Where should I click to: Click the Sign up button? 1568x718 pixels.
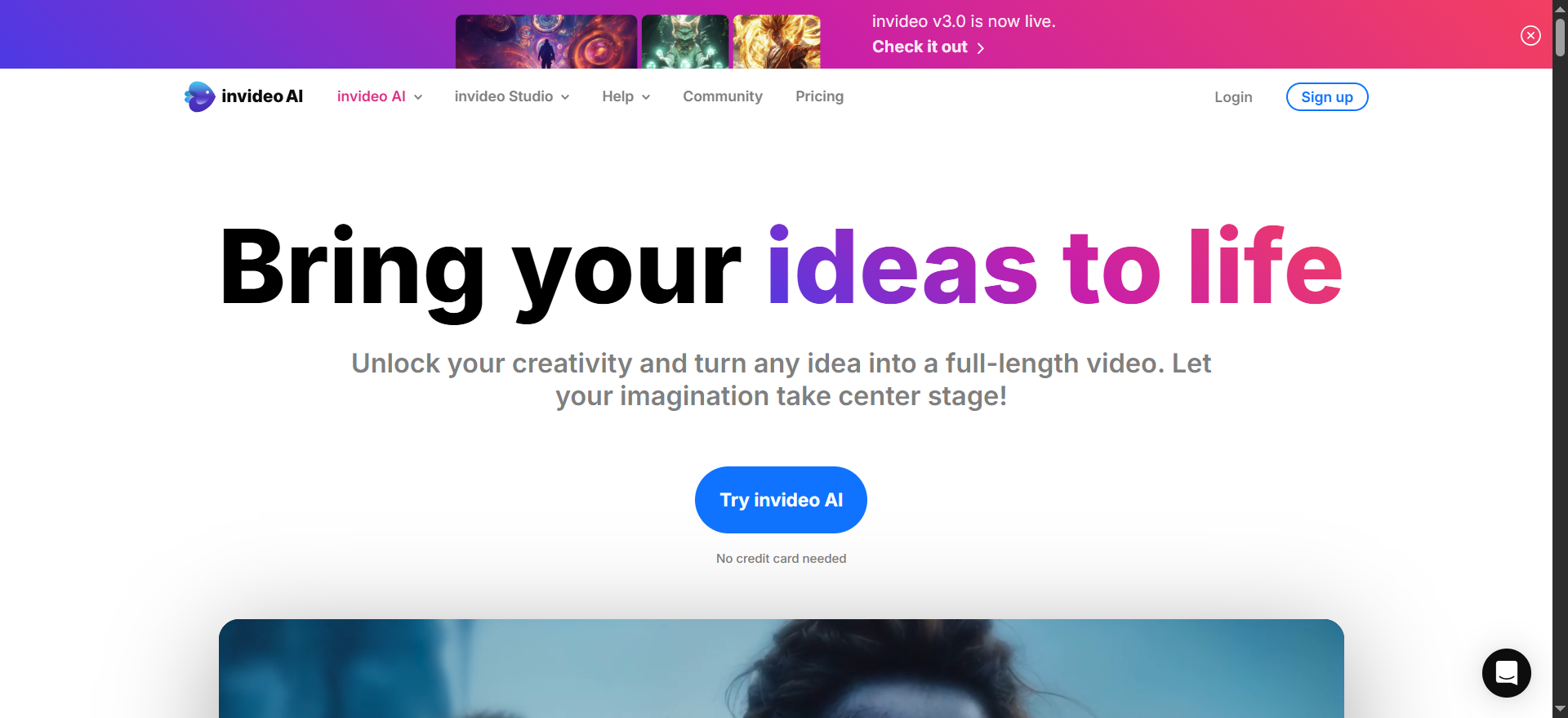coord(1327,97)
